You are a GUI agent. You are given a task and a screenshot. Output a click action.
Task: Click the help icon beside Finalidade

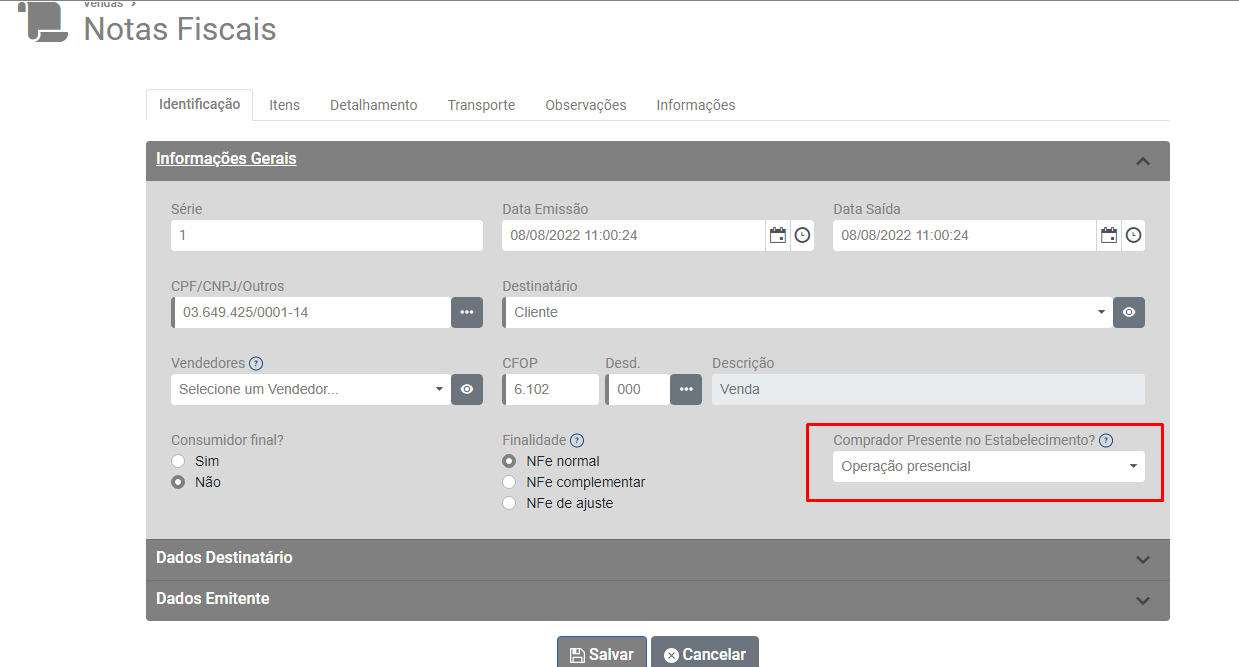click(577, 440)
